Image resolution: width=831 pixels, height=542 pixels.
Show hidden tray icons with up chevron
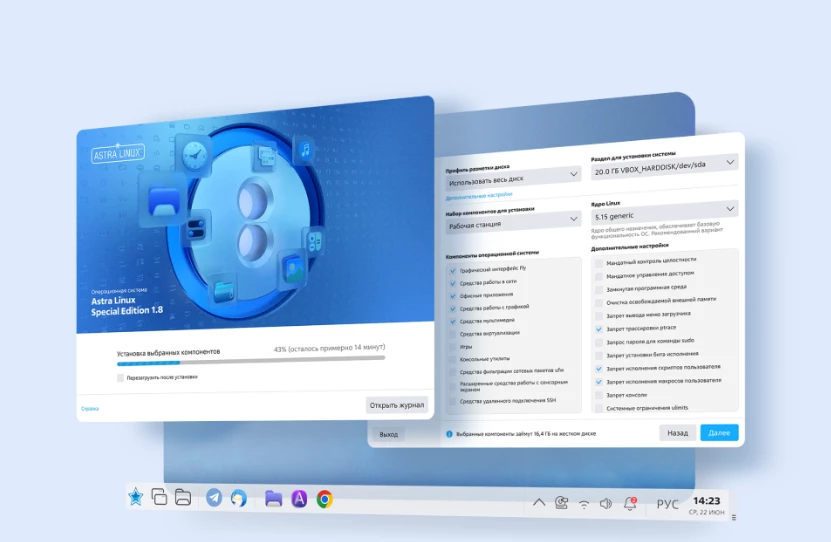click(x=539, y=502)
